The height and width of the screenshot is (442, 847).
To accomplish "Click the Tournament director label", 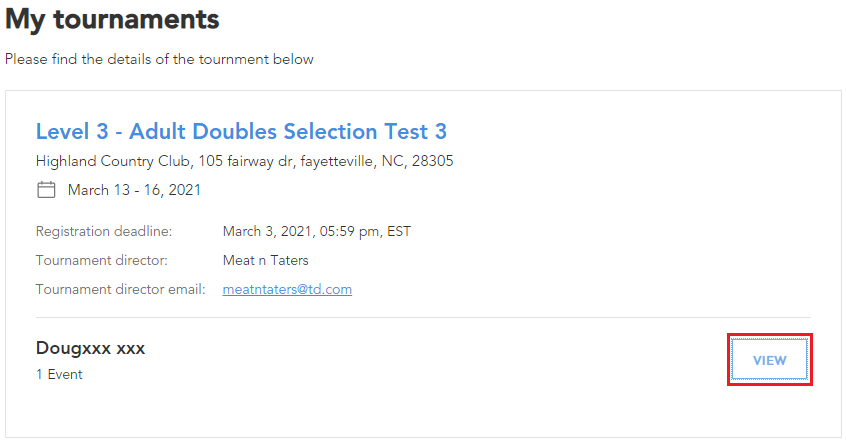I will tap(102, 260).
